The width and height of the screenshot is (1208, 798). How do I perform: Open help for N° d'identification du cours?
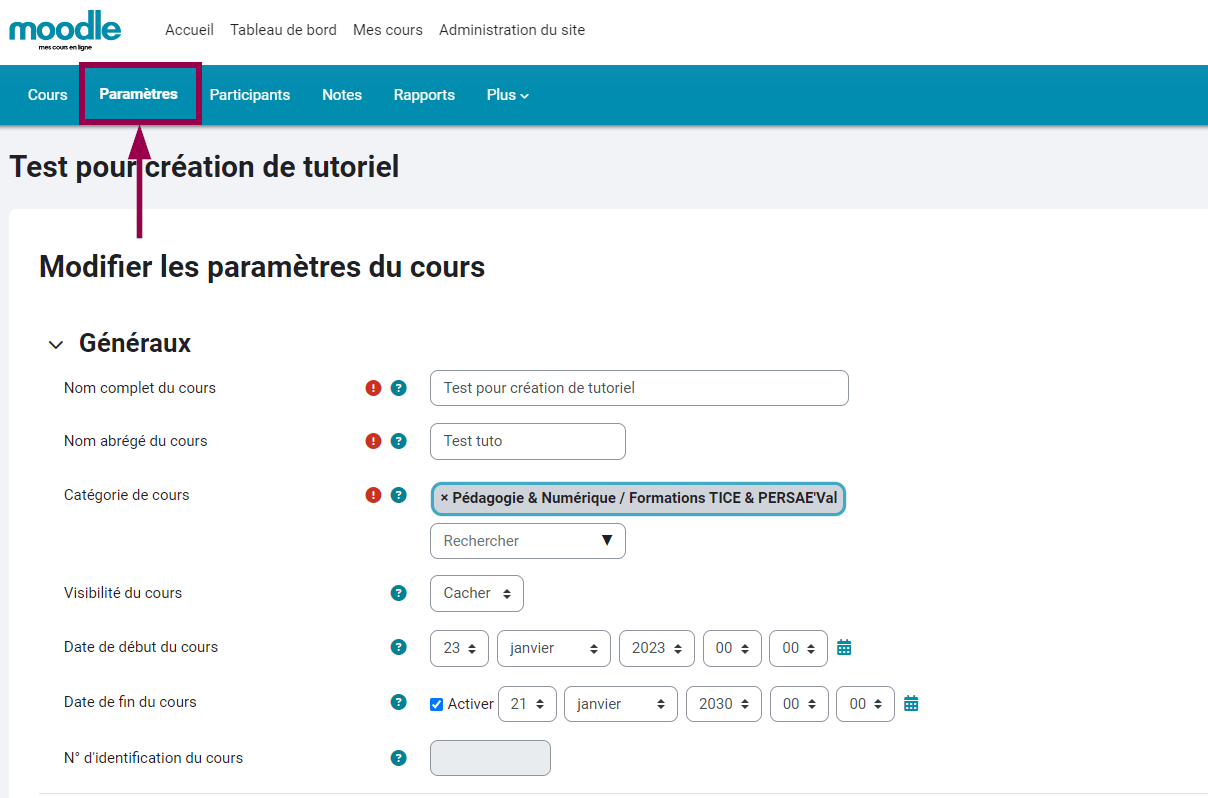(399, 758)
